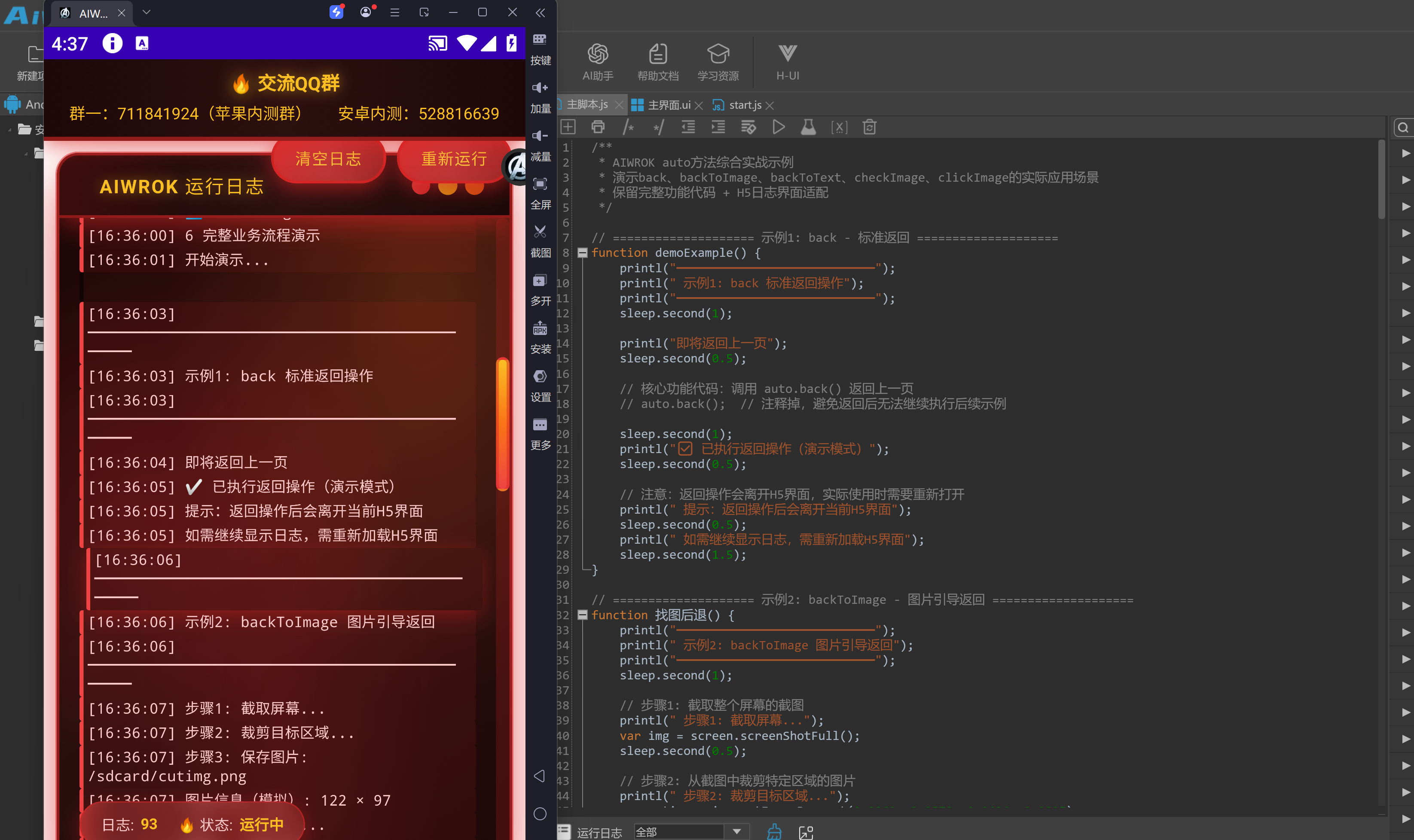This screenshot has width=1414, height=840.
Task: Click code line var img = screen.screenShotFull()
Action: click(739, 736)
